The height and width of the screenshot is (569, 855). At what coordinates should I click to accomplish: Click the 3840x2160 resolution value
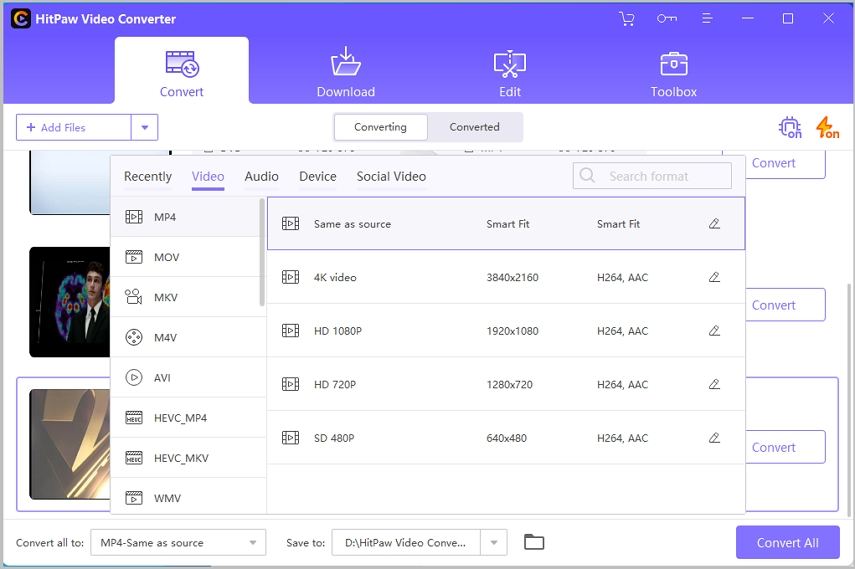(x=513, y=277)
